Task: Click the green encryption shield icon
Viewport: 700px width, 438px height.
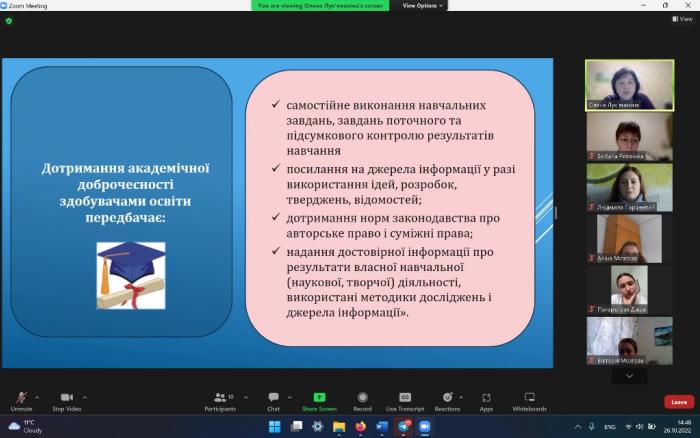Action: click(x=9, y=19)
